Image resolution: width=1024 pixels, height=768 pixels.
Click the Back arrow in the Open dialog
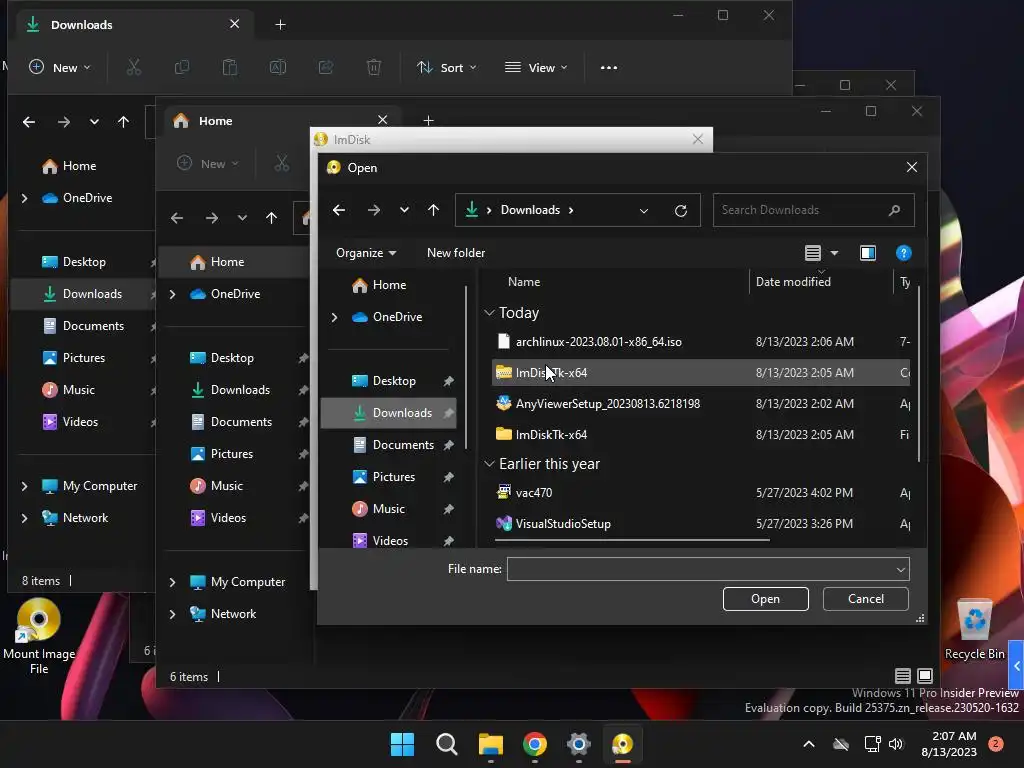[339, 210]
